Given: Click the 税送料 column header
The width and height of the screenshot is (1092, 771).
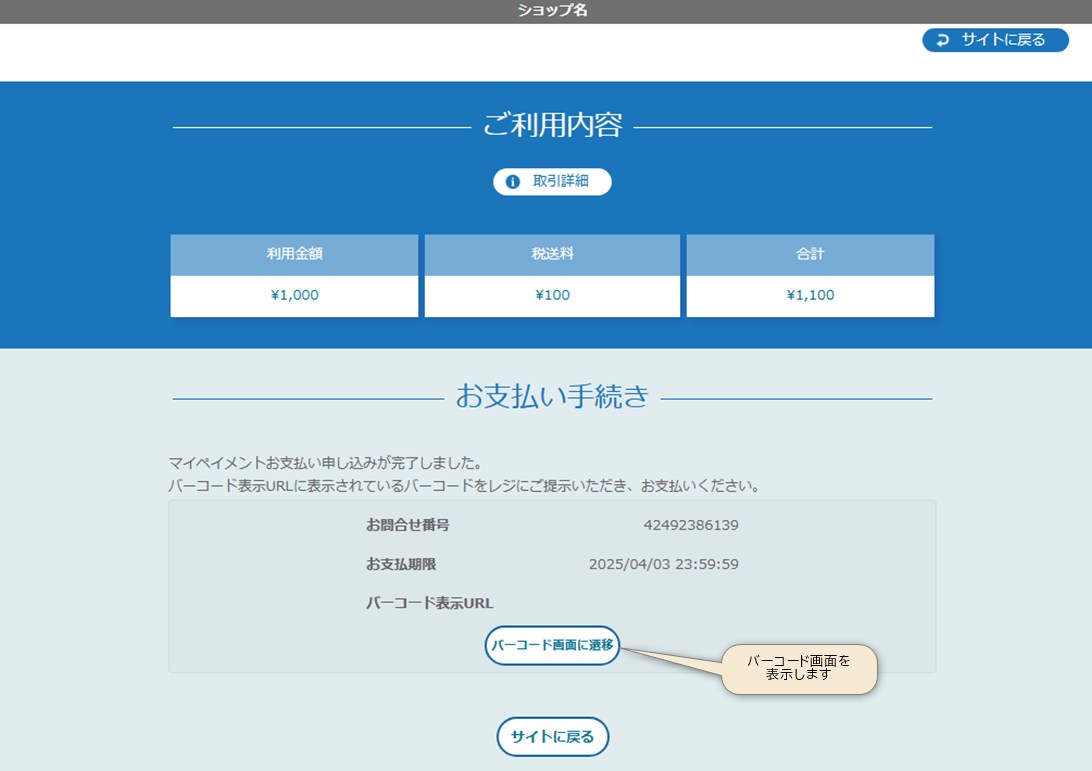Looking at the screenshot, I should tap(552, 253).
